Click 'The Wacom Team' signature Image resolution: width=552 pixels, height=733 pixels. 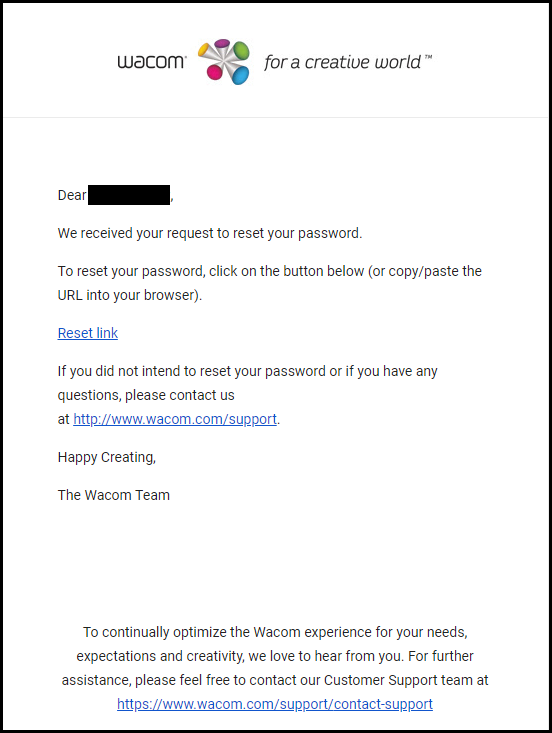pyautogui.click(x=114, y=495)
